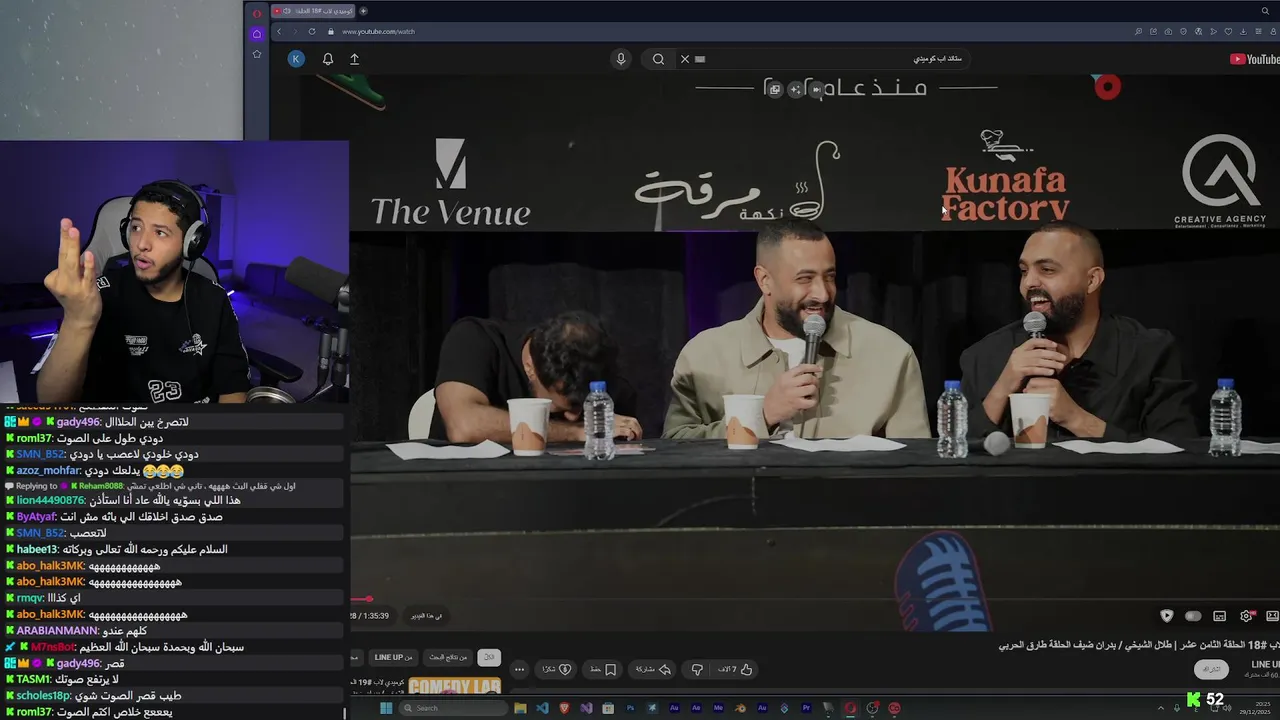
Task: Click TASM1 username in chat
Action: [x=33, y=679]
